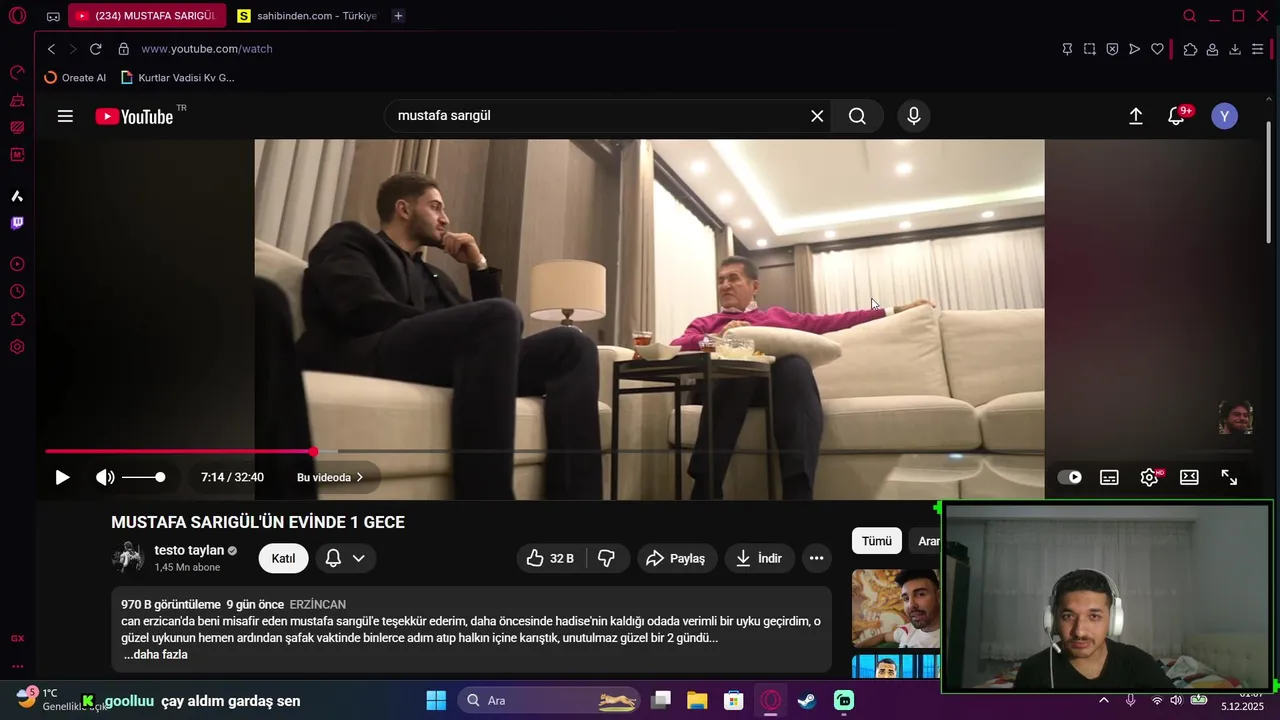Start voice search with microphone icon
This screenshot has height=720, width=1280.
click(x=914, y=116)
